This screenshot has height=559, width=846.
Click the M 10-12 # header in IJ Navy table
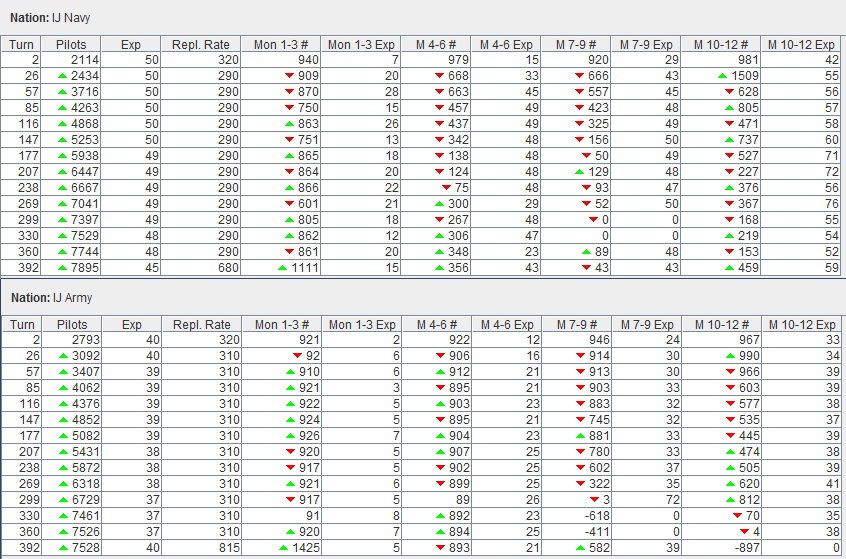tap(721, 44)
